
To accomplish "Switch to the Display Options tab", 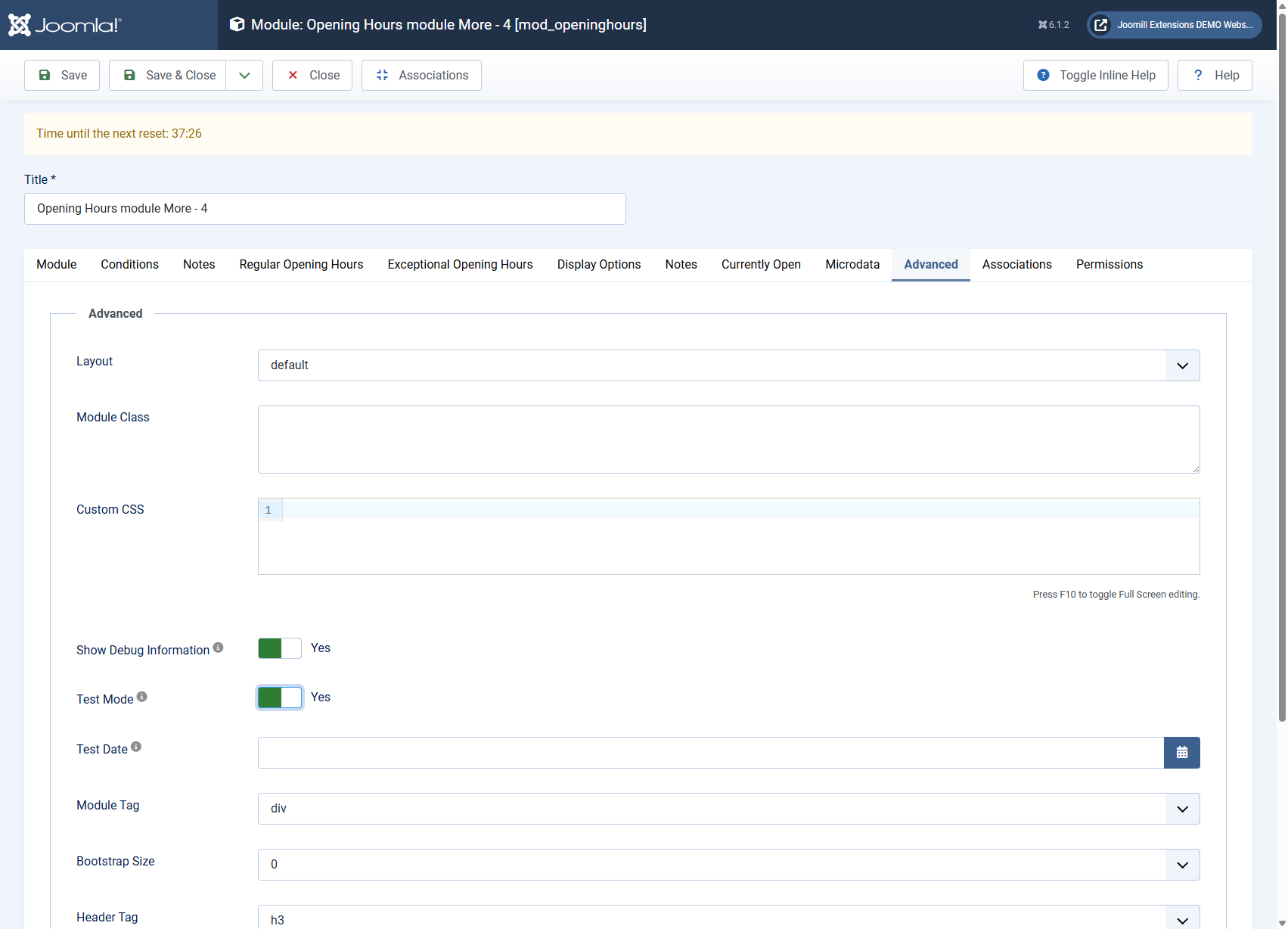I will (599, 265).
